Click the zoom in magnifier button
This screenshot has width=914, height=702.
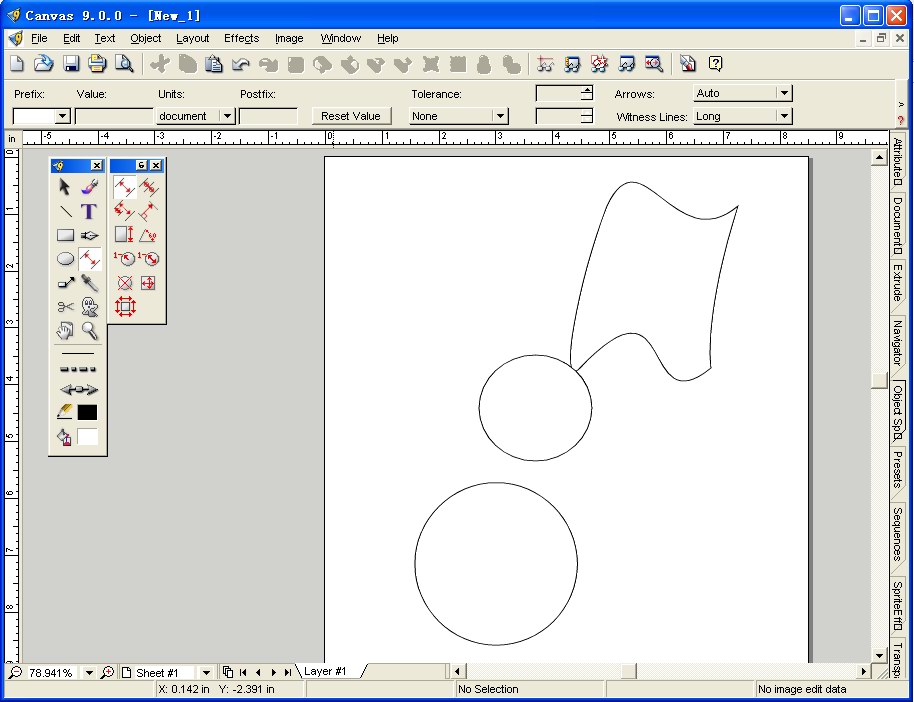coord(107,673)
